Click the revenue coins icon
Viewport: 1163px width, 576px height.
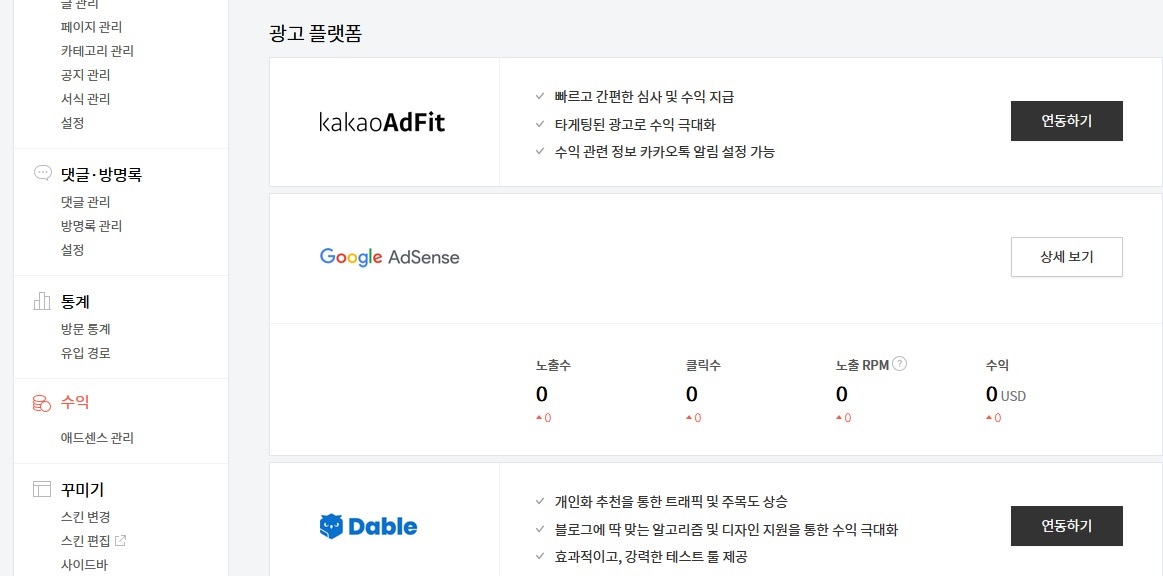[42, 403]
